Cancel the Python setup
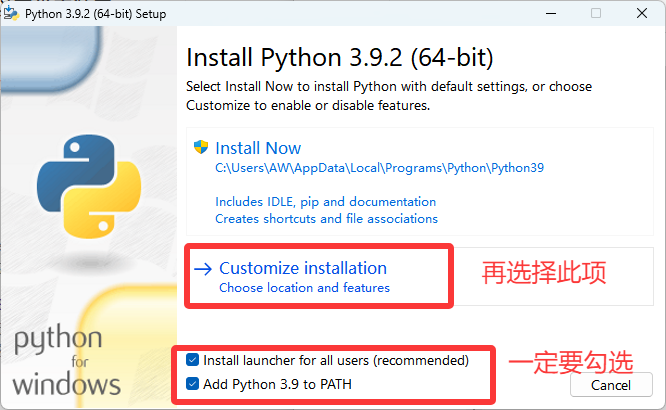 coord(611,385)
